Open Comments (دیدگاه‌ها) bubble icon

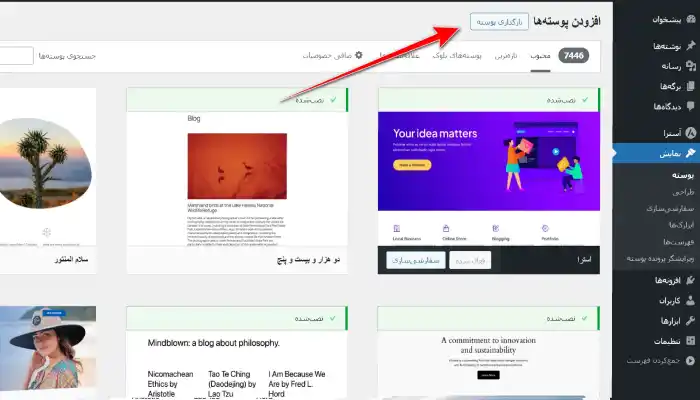point(690,106)
